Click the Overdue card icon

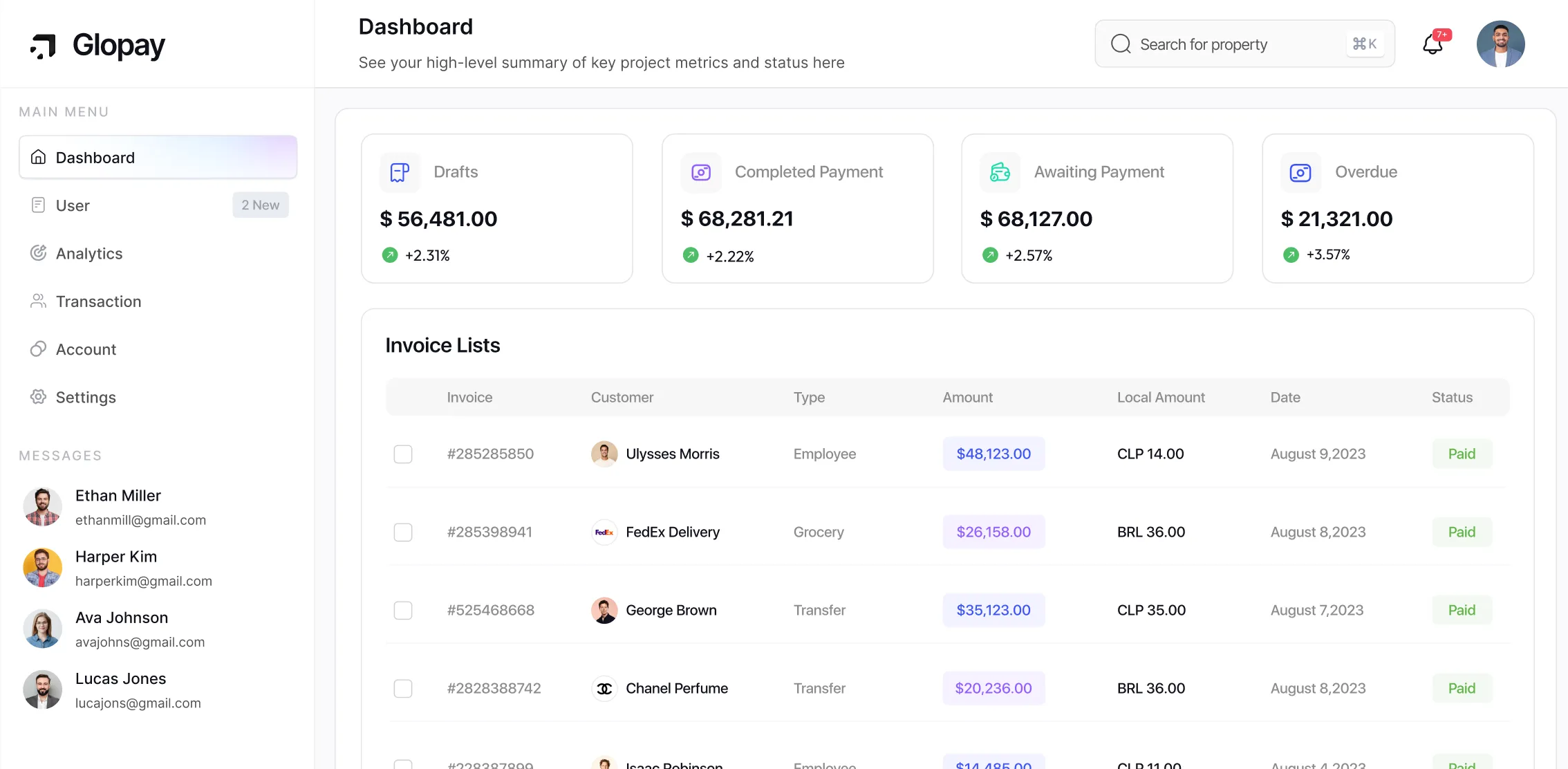coord(1300,172)
